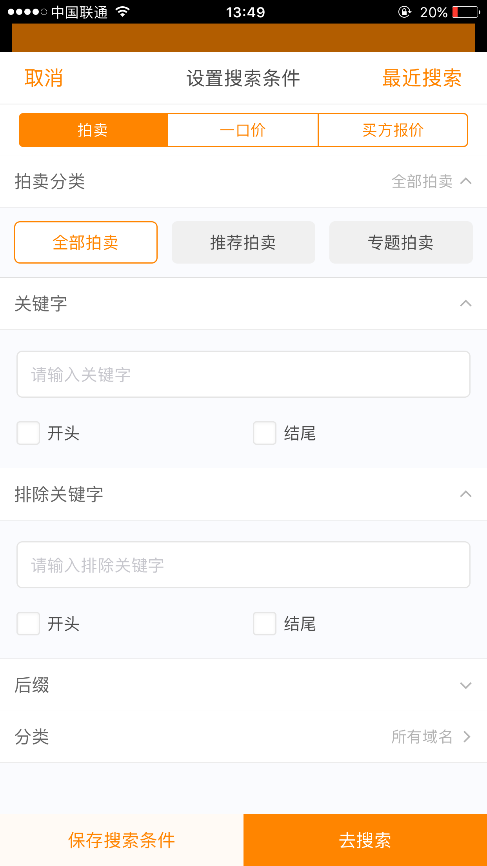The width and height of the screenshot is (487, 866).
Task: Check 开头 under 排除关键字
Action: pos(28,624)
